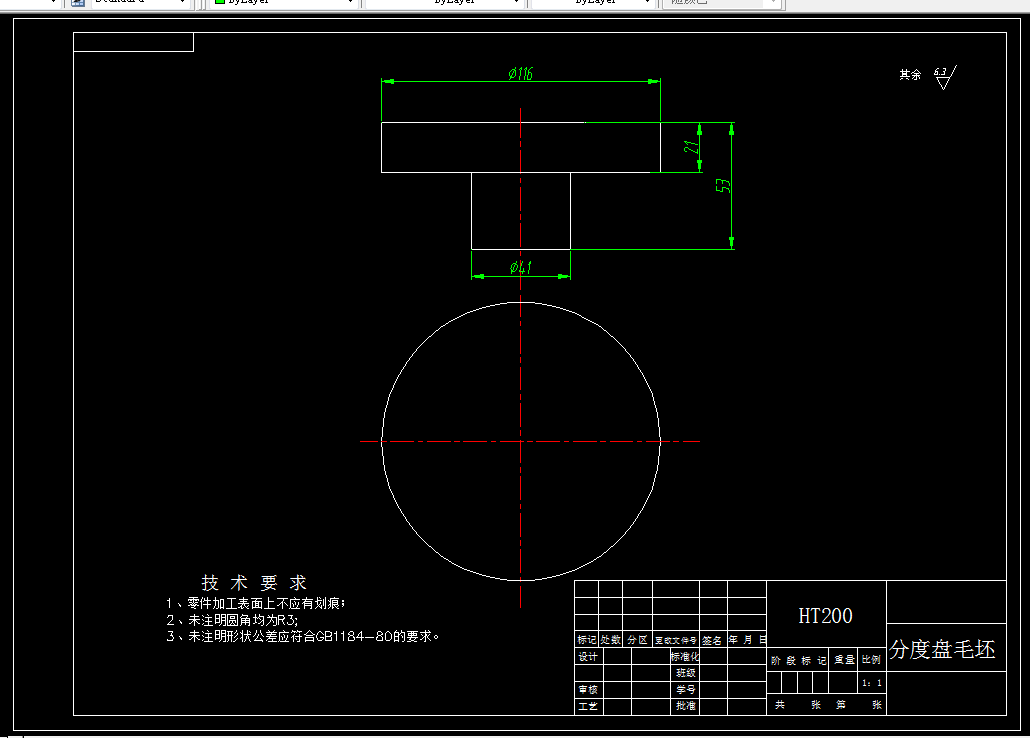
Task: Select the 21 vertical dimension text
Action: 691,147
